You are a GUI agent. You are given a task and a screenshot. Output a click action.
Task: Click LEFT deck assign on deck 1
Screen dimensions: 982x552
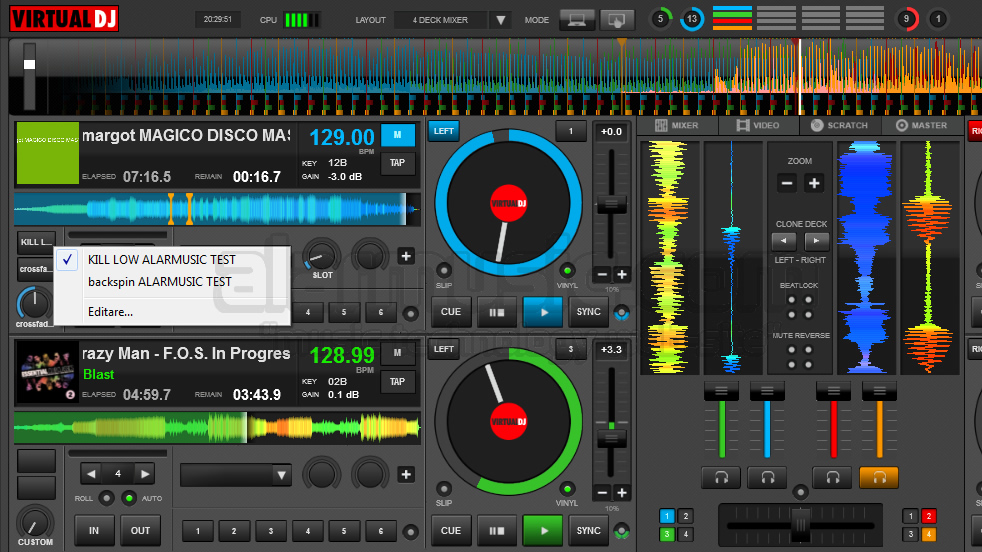pyautogui.click(x=443, y=131)
